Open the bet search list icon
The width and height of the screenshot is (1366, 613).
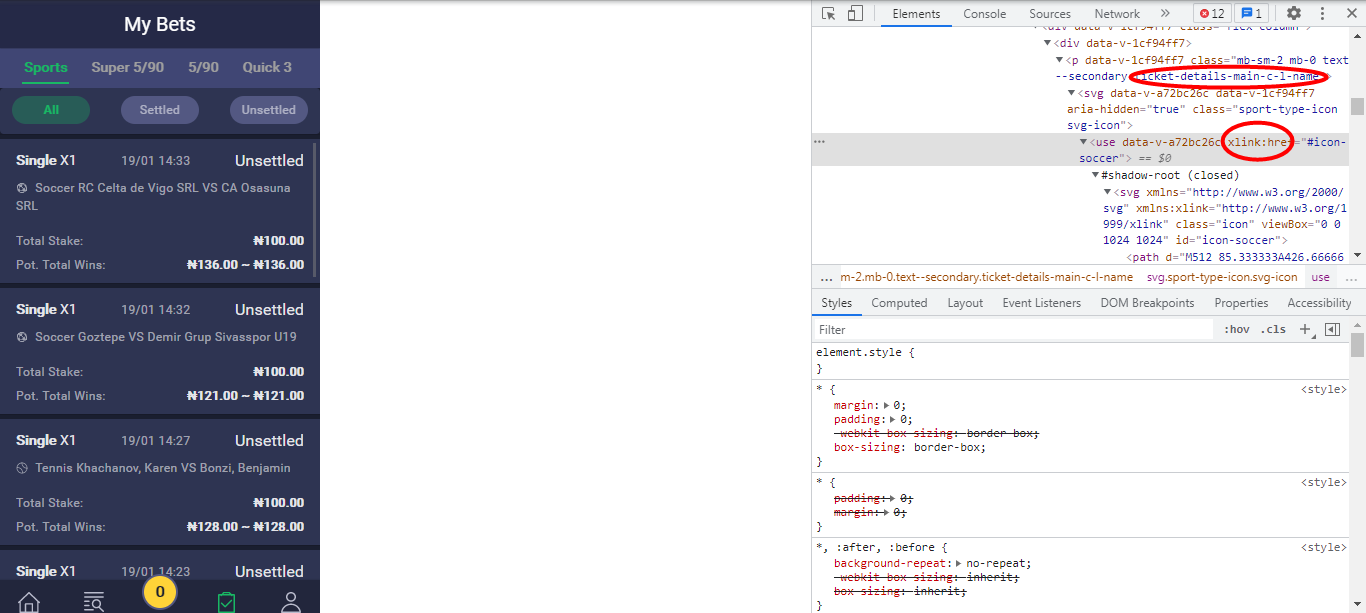[94, 600]
